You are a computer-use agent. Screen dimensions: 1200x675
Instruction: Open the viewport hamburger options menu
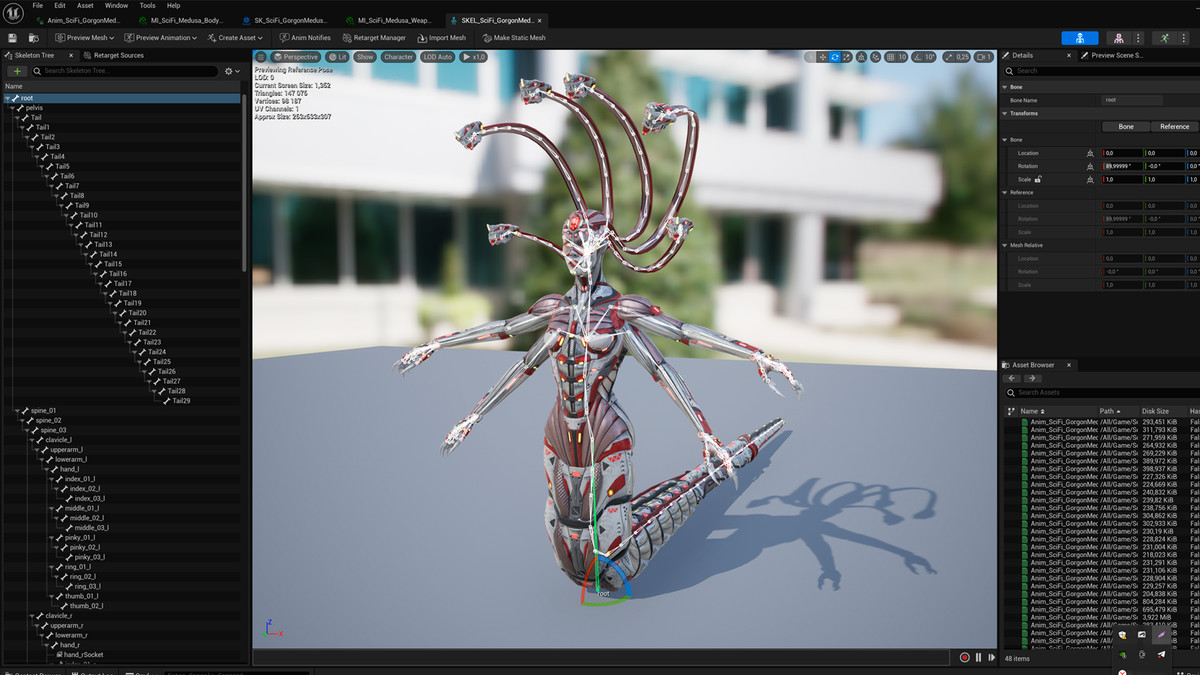261,57
